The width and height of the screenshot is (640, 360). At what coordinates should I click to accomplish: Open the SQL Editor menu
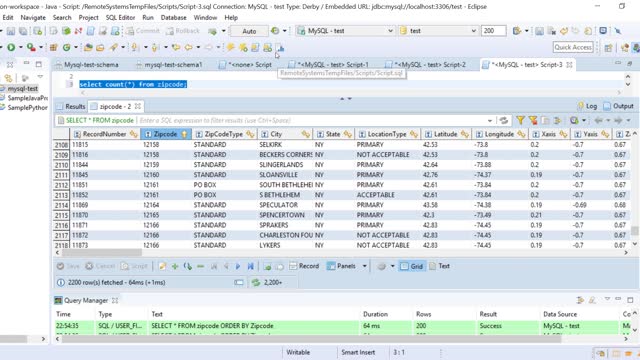tap(120, 18)
